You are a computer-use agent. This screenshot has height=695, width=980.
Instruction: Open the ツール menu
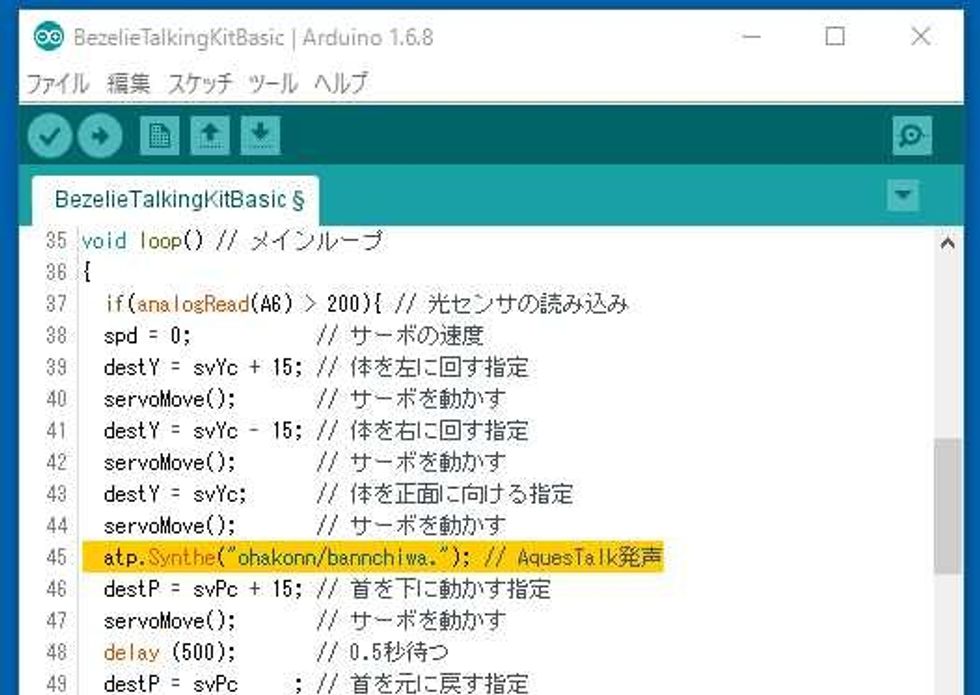[x=273, y=83]
